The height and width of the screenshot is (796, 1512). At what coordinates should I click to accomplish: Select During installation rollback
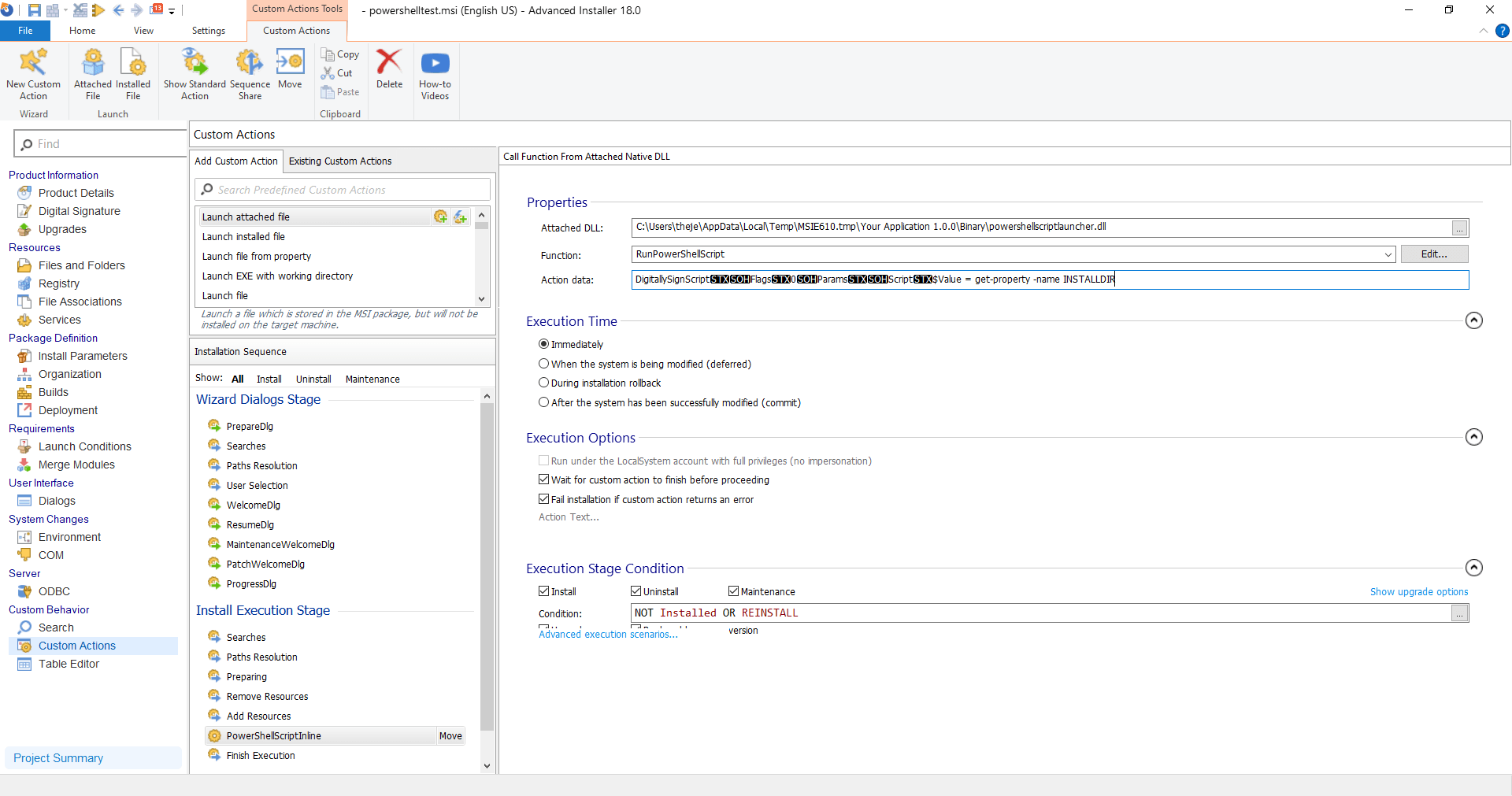543,383
